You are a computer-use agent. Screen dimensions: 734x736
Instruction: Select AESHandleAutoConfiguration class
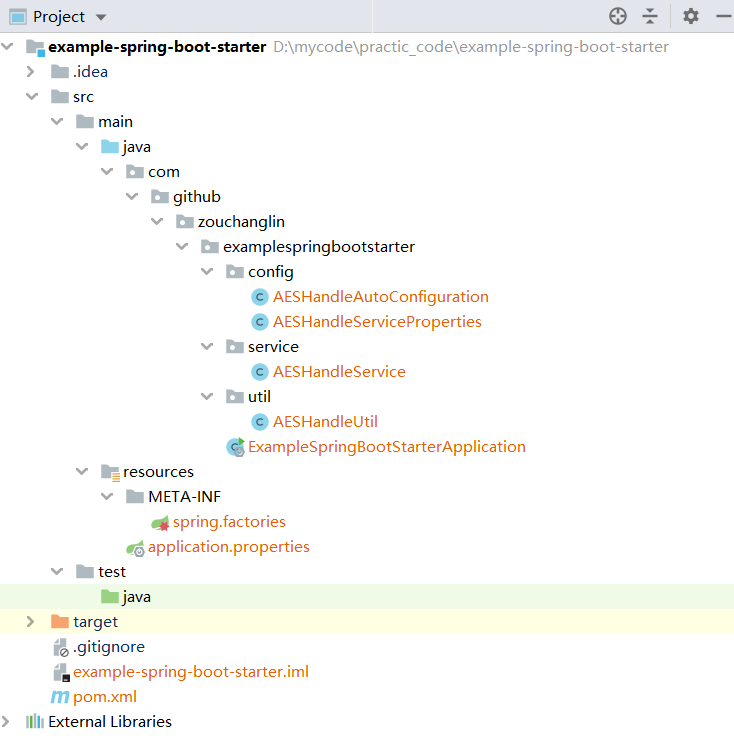(x=380, y=297)
